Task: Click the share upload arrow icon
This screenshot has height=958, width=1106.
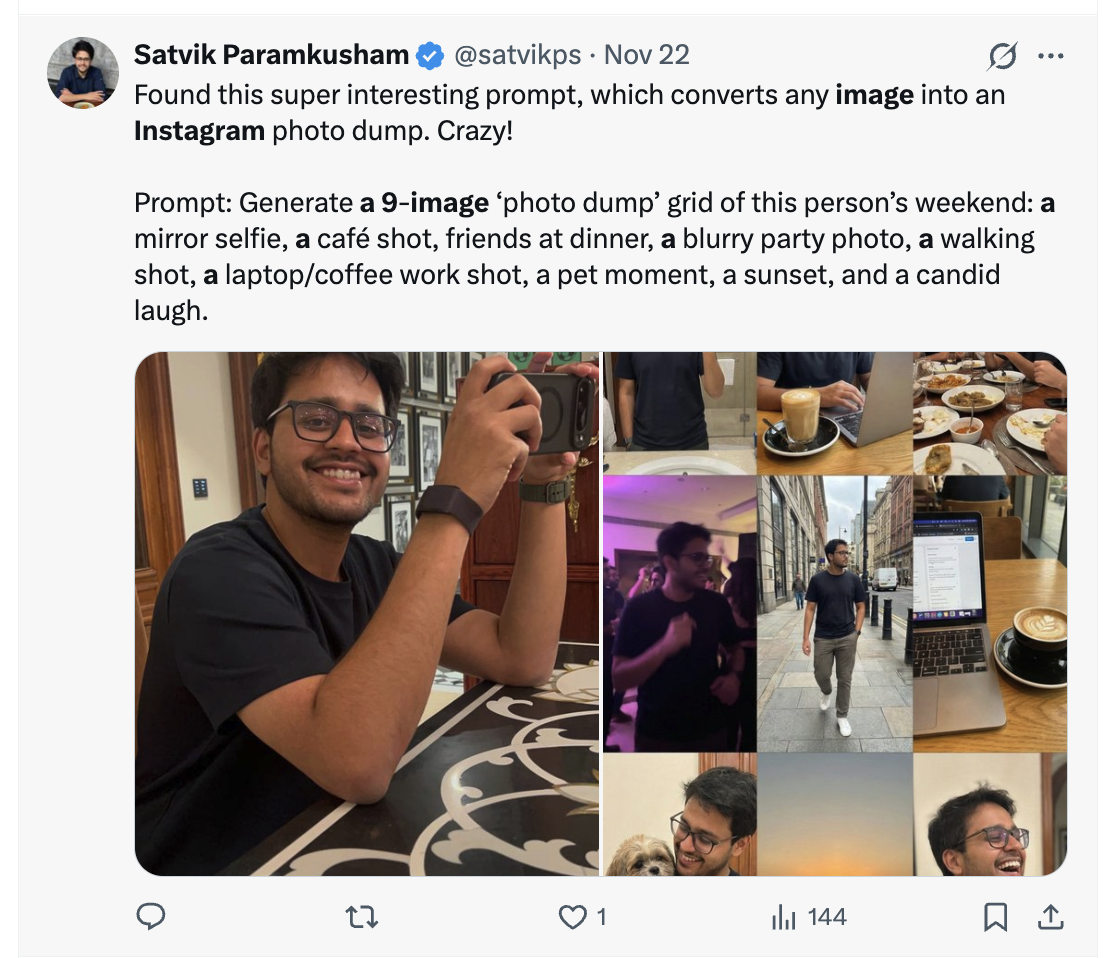Action: 1051,916
